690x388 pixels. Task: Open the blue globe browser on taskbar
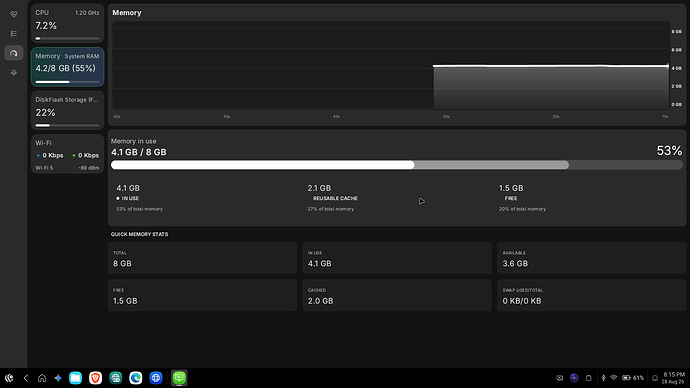pyautogui.click(x=156, y=378)
